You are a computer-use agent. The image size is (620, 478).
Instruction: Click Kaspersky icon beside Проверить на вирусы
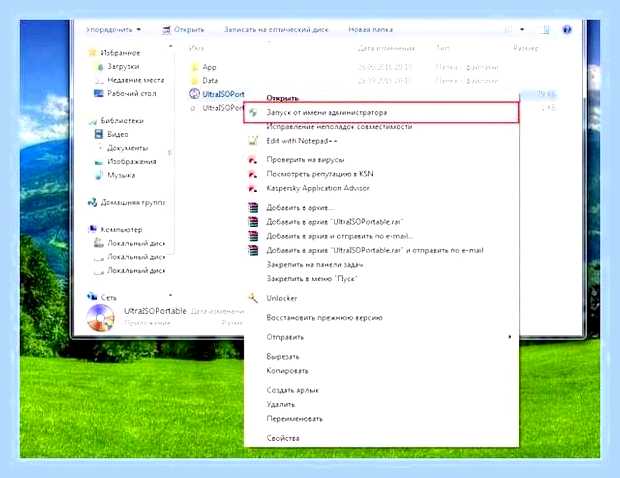[253, 160]
